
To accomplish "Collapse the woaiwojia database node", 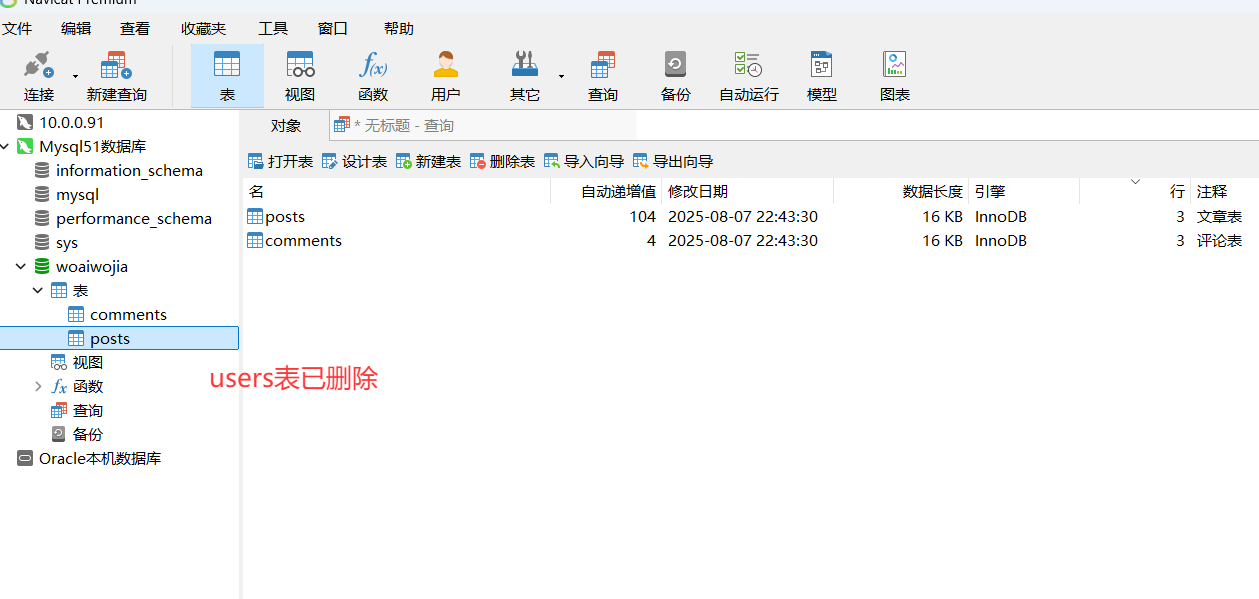I will tap(21, 267).
